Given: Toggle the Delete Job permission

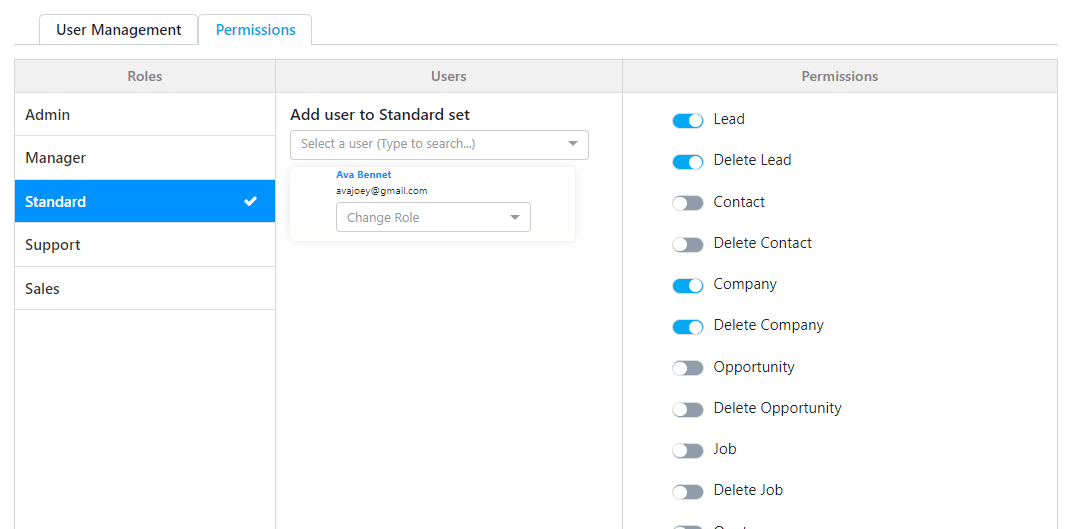Looking at the screenshot, I should pos(688,492).
